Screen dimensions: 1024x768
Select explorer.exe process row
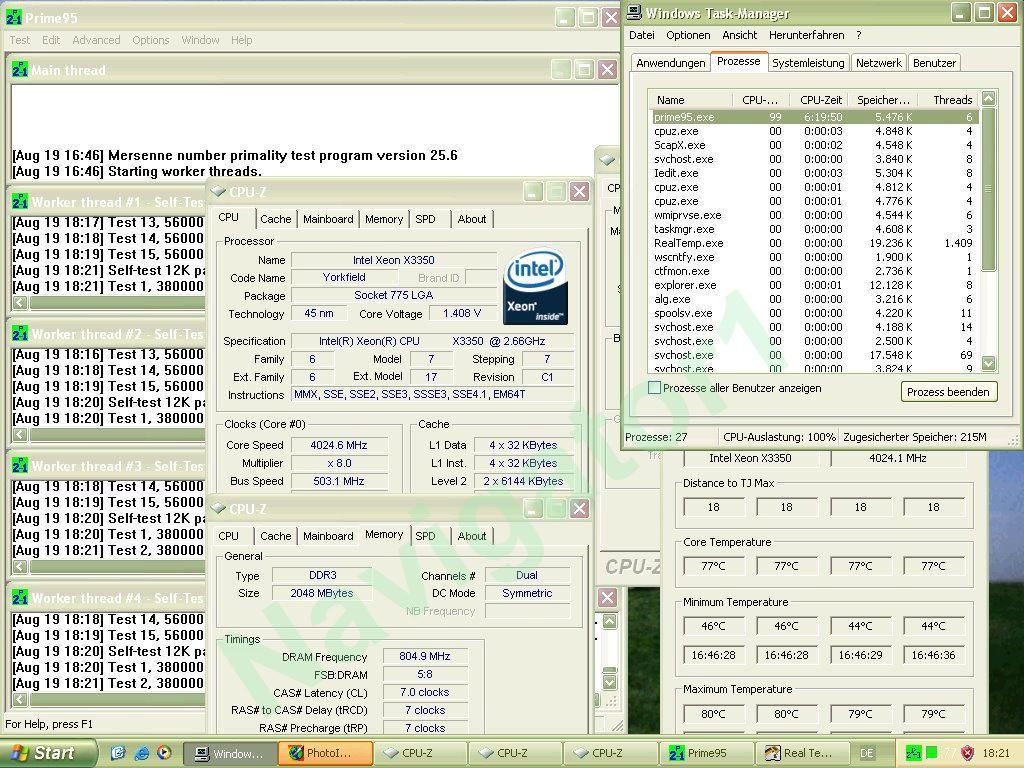(814, 285)
